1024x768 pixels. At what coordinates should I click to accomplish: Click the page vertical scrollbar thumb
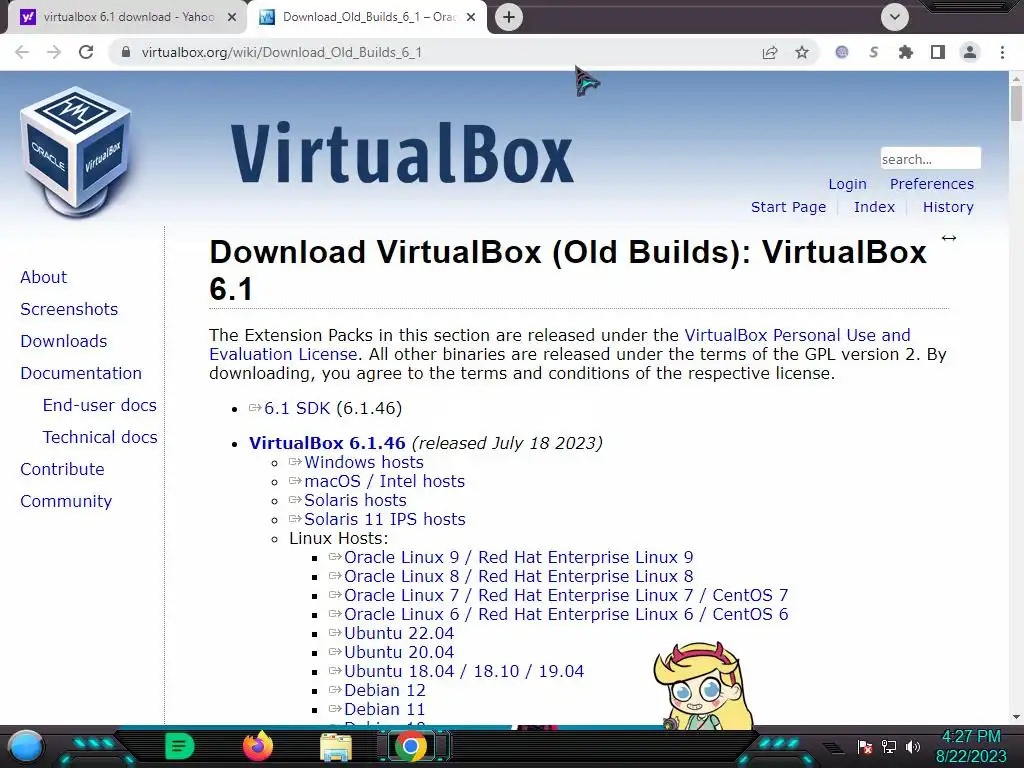(x=1016, y=103)
